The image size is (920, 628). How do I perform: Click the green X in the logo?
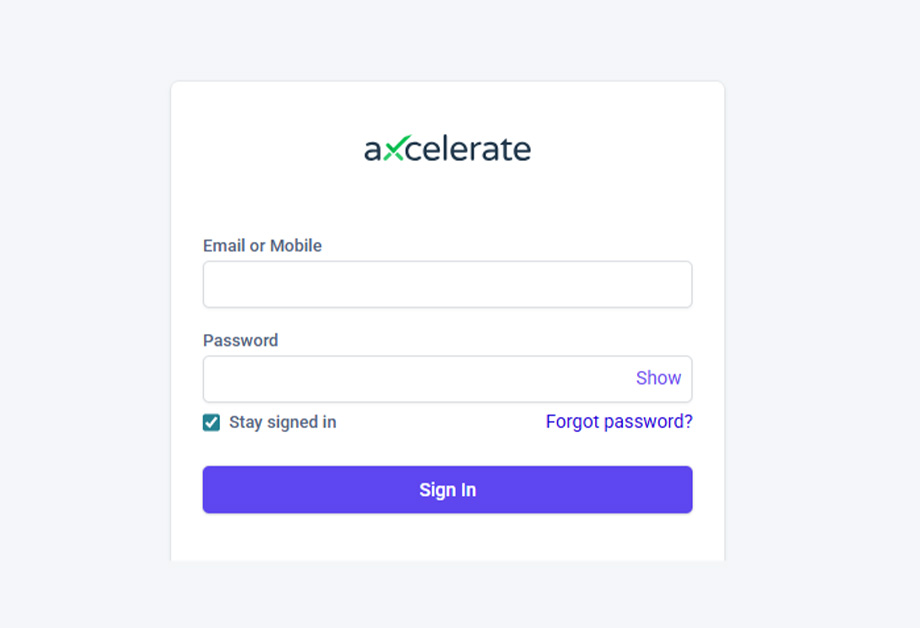click(394, 150)
